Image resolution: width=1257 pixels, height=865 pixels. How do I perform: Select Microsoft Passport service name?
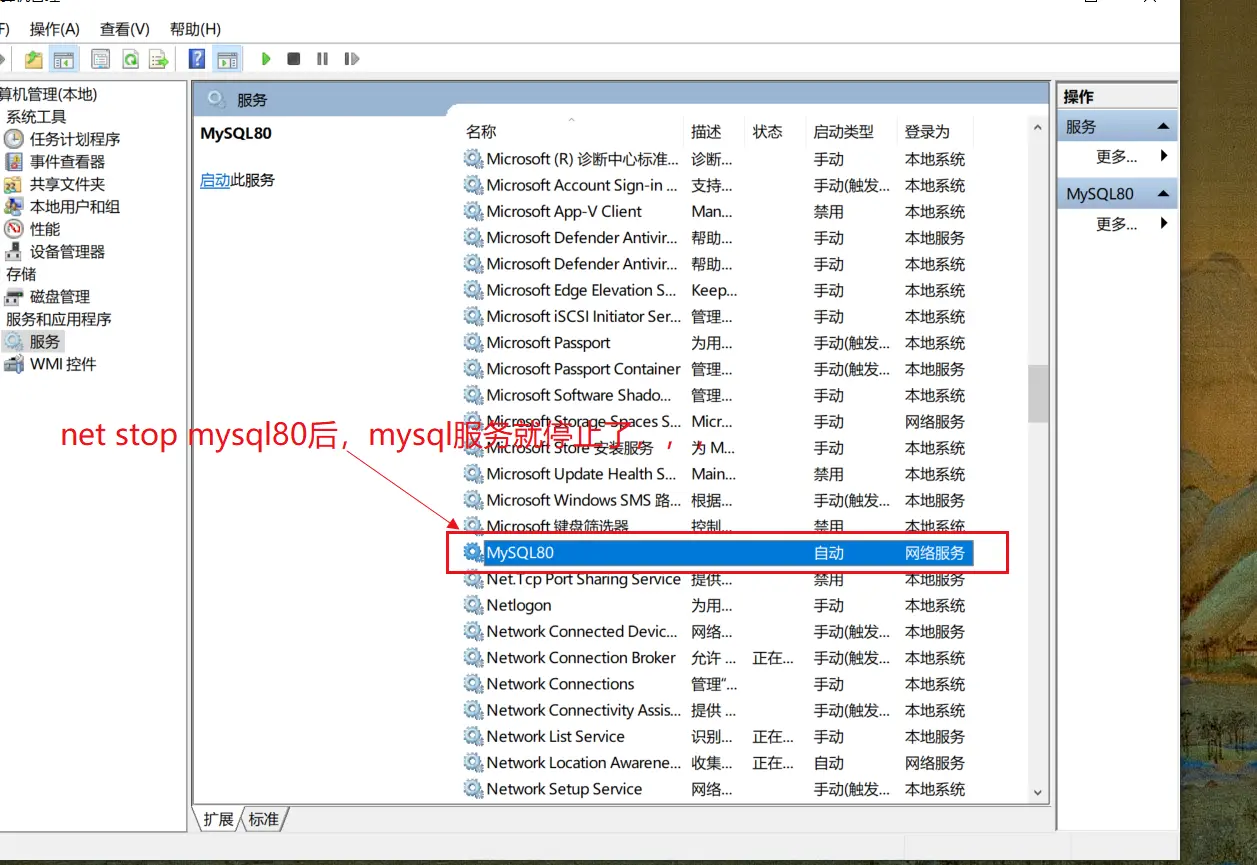pyautogui.click(x=548, y=343)
